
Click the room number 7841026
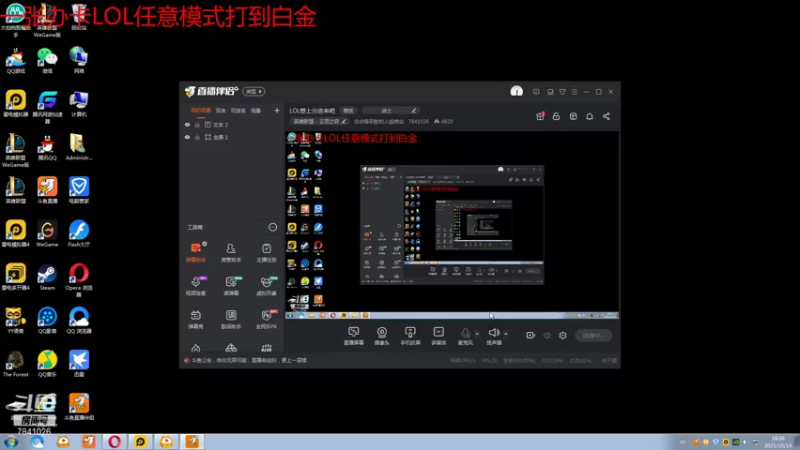click(418, 121)
